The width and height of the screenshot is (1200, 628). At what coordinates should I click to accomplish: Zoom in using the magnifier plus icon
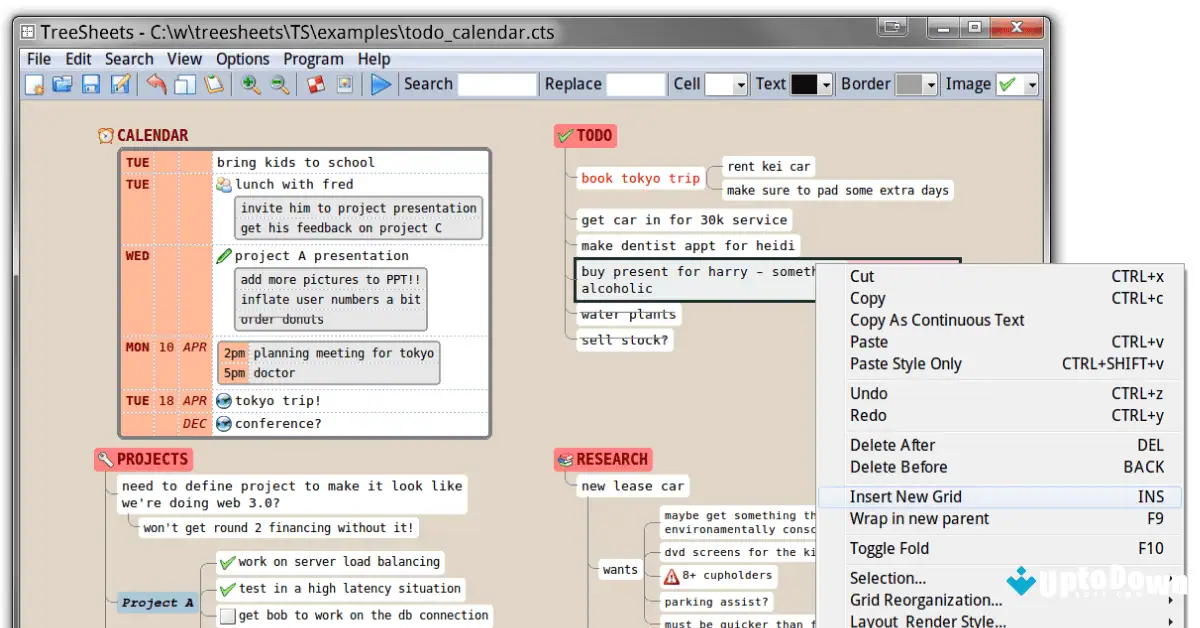(x=250, y=84)
